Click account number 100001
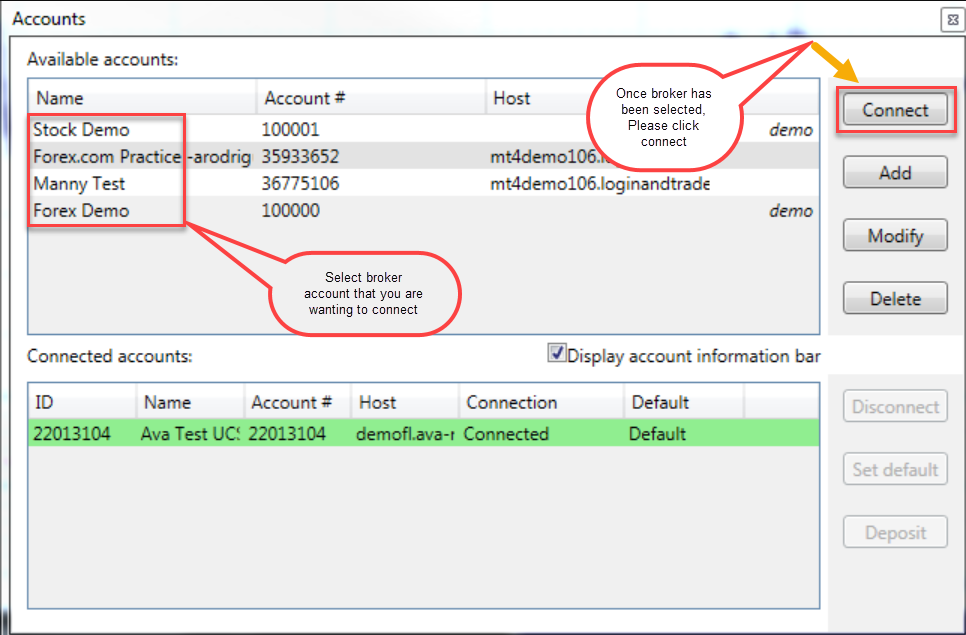Image resolution: width=966 pixels, height=635 pixels. [x=290, y=129]
